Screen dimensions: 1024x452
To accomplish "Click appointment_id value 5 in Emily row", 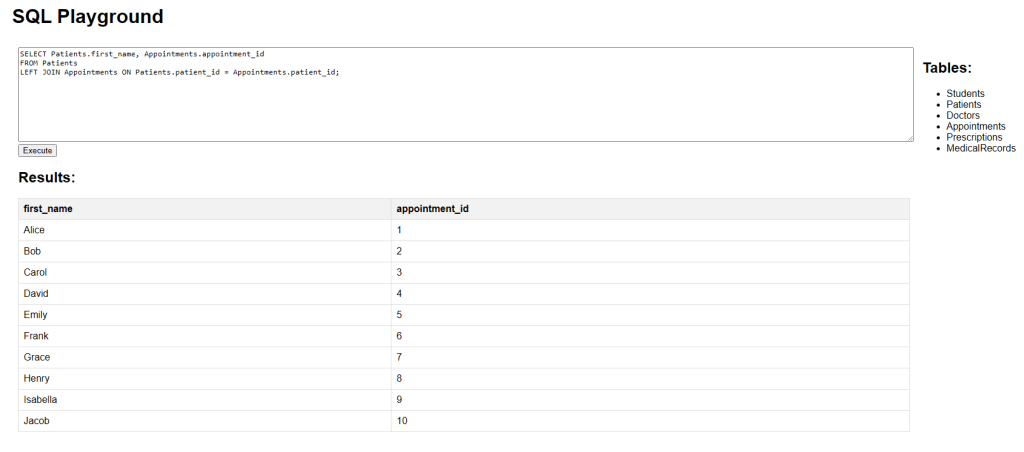I will point(650,315).
